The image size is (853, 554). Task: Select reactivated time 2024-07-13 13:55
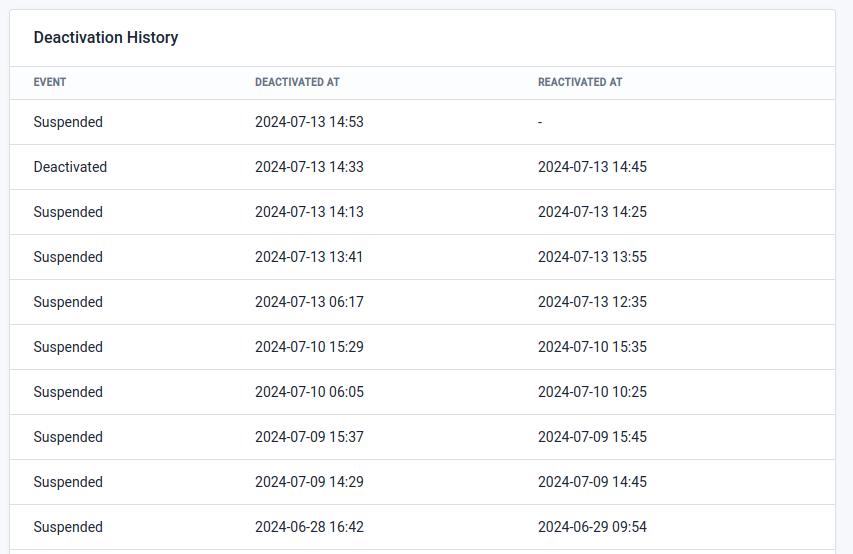pos(592,257)
